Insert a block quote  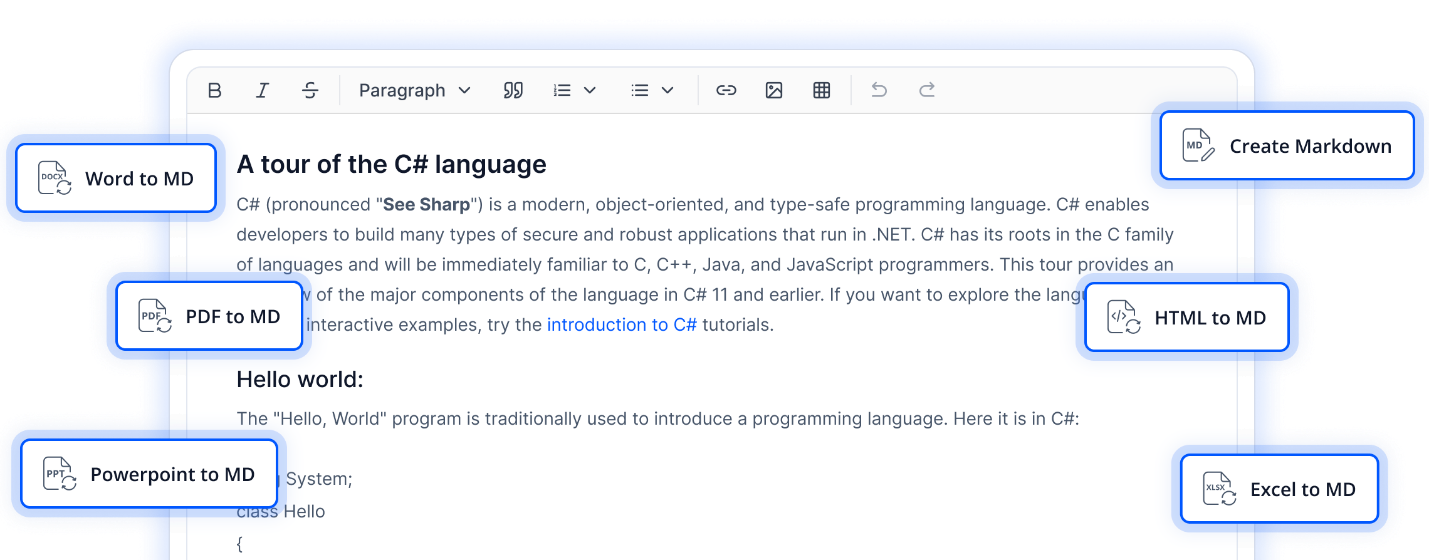513,90
